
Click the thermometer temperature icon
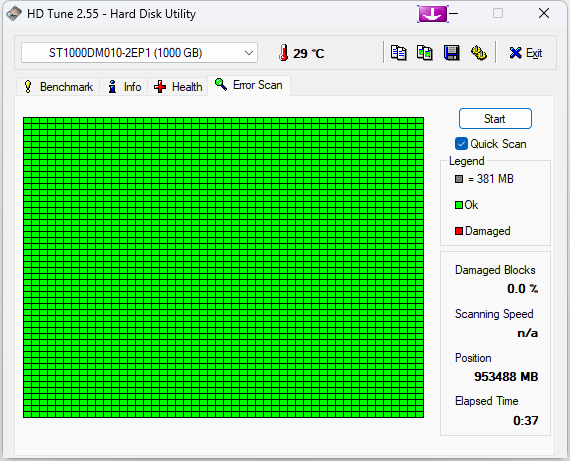pyautogui.click(x=284, y=53)
